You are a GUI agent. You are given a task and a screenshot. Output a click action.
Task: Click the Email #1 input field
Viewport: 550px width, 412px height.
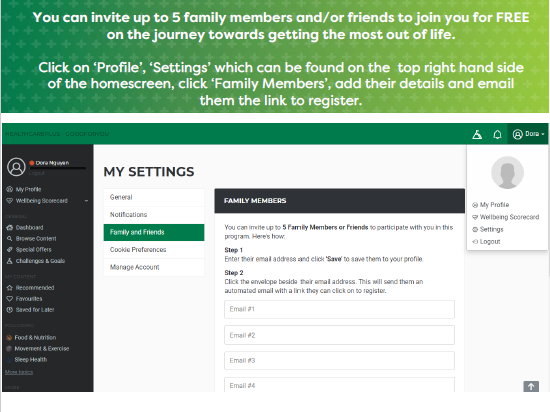339,309
